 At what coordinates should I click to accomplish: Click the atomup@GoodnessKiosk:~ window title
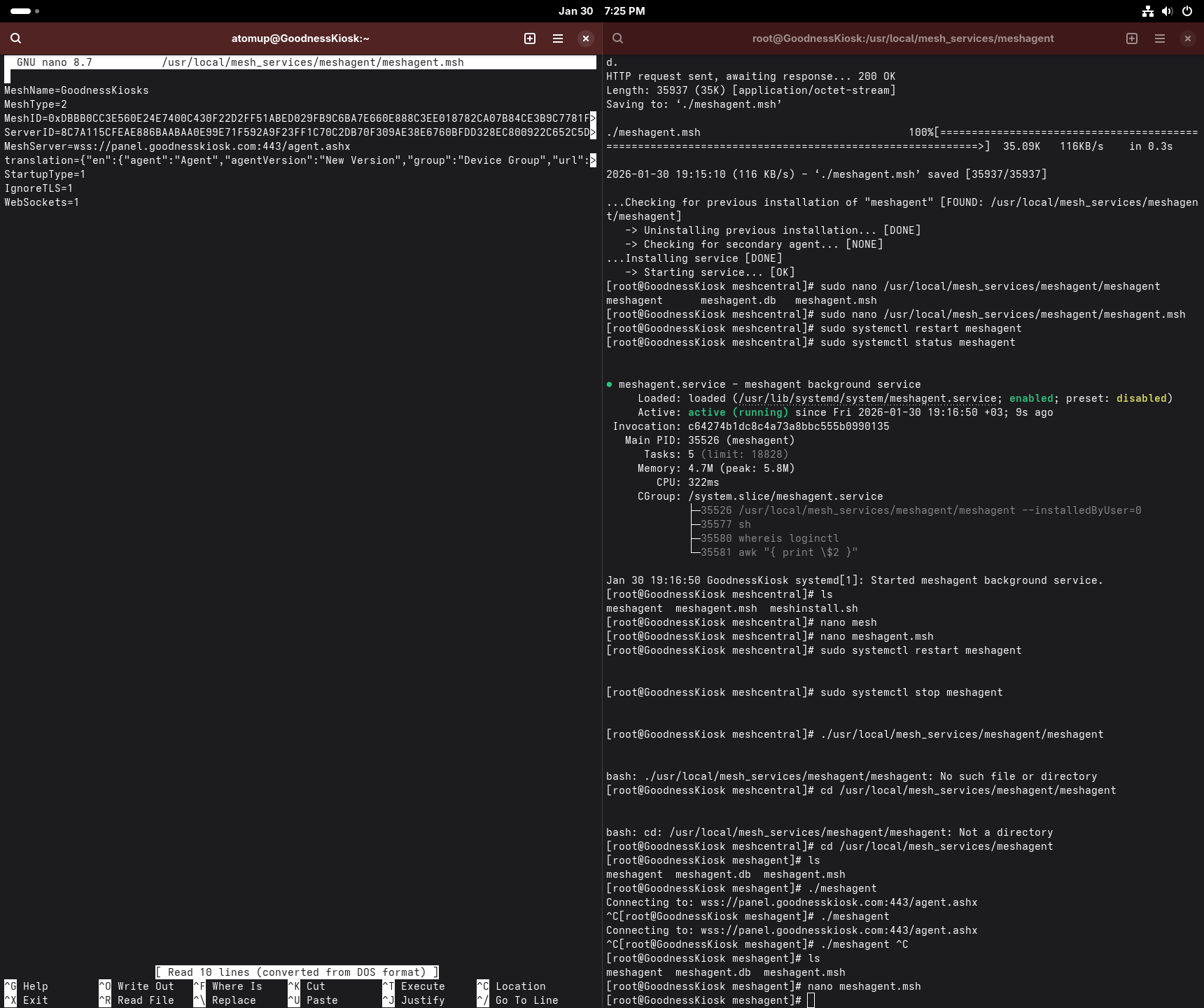(x=300, y=38)
